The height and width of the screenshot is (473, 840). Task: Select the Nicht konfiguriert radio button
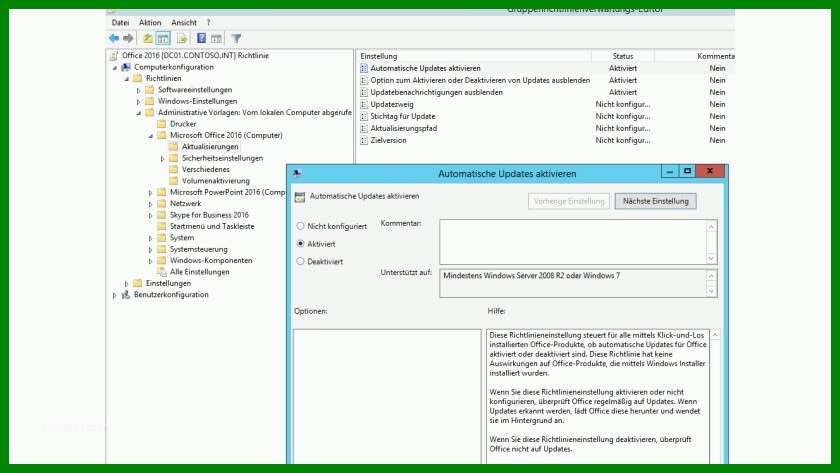pyautogui.click(x=301, y=226)
